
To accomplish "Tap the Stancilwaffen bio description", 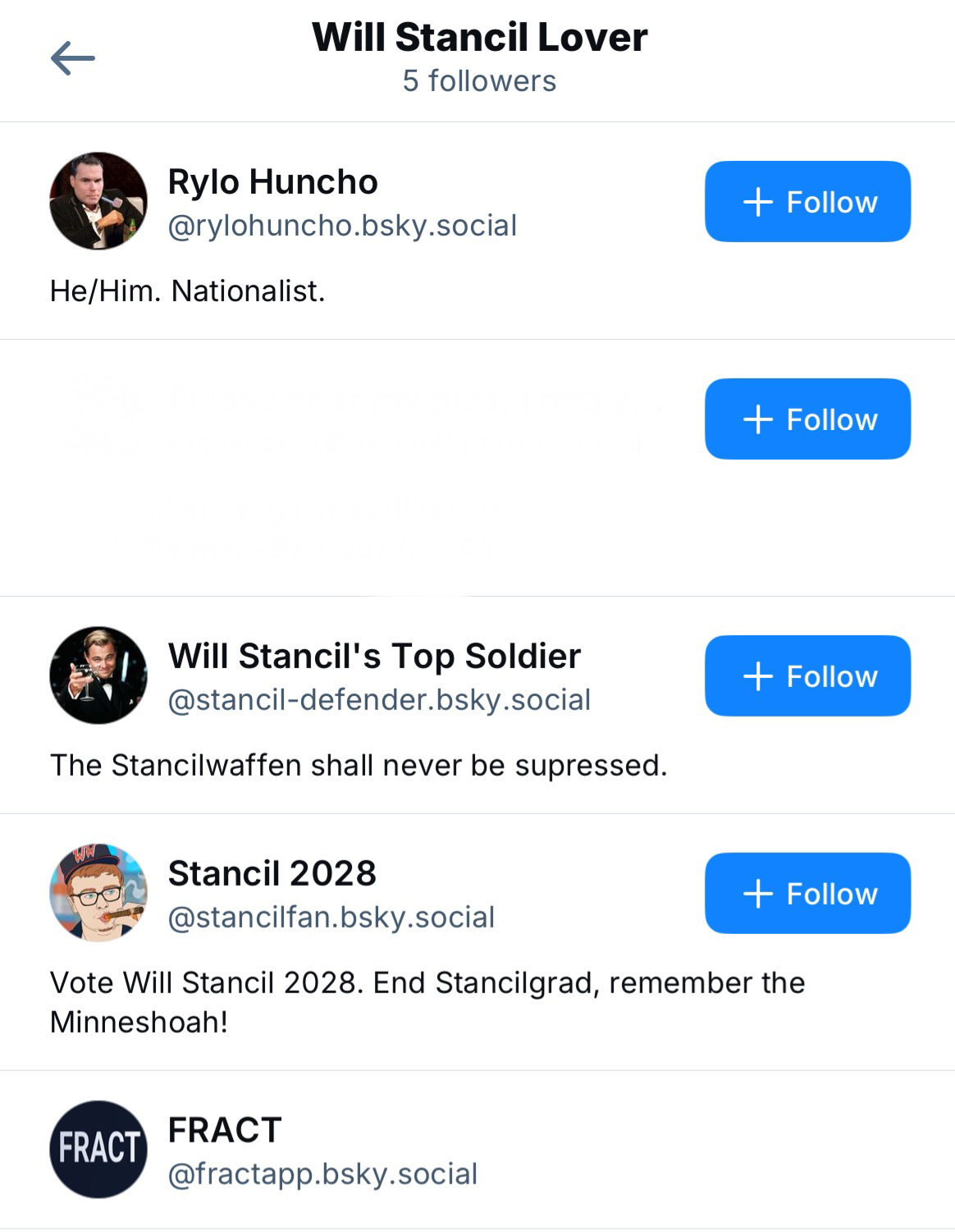I will [x=359, y=766].
